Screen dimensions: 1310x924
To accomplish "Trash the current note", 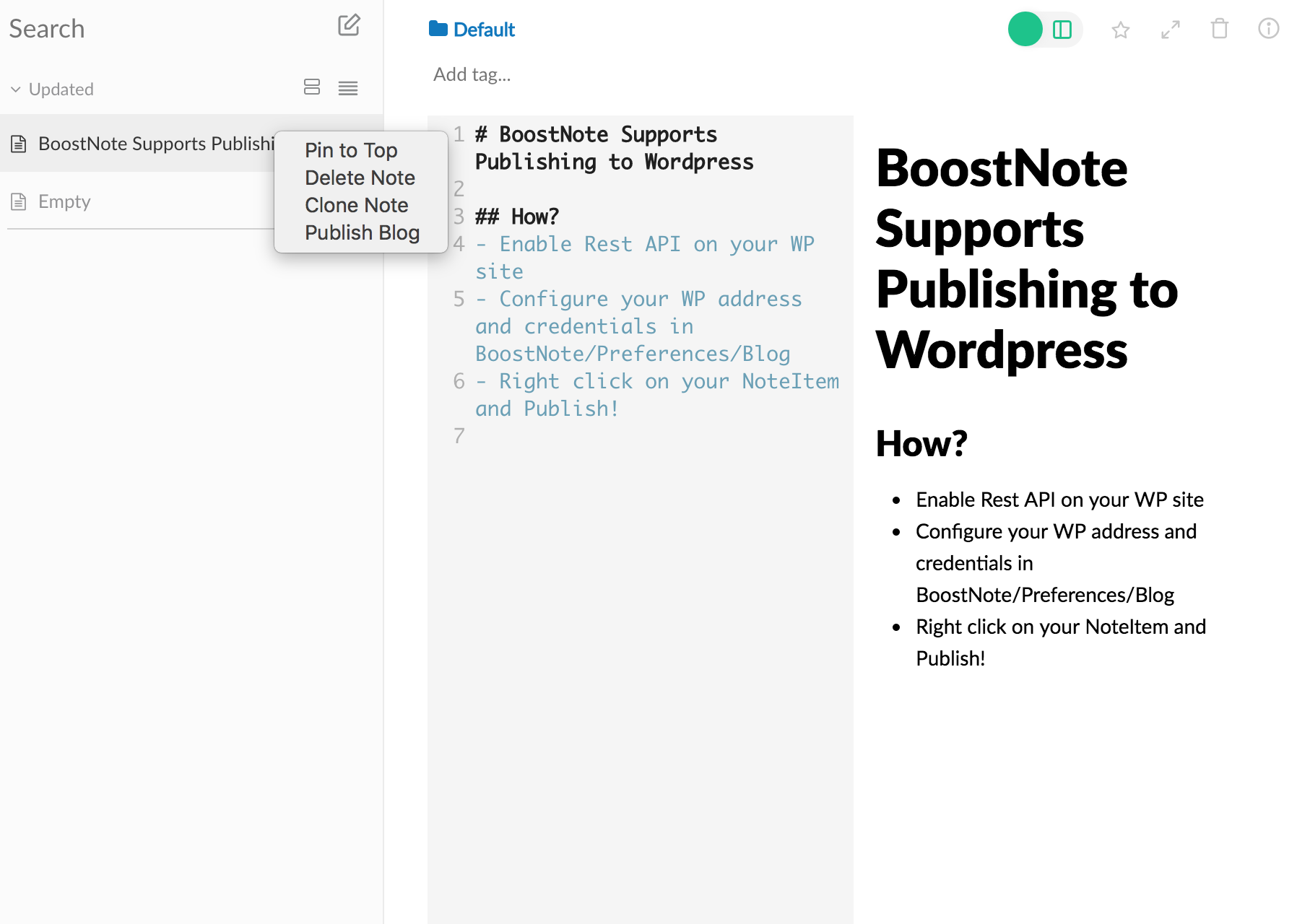I will point(1220,29).
